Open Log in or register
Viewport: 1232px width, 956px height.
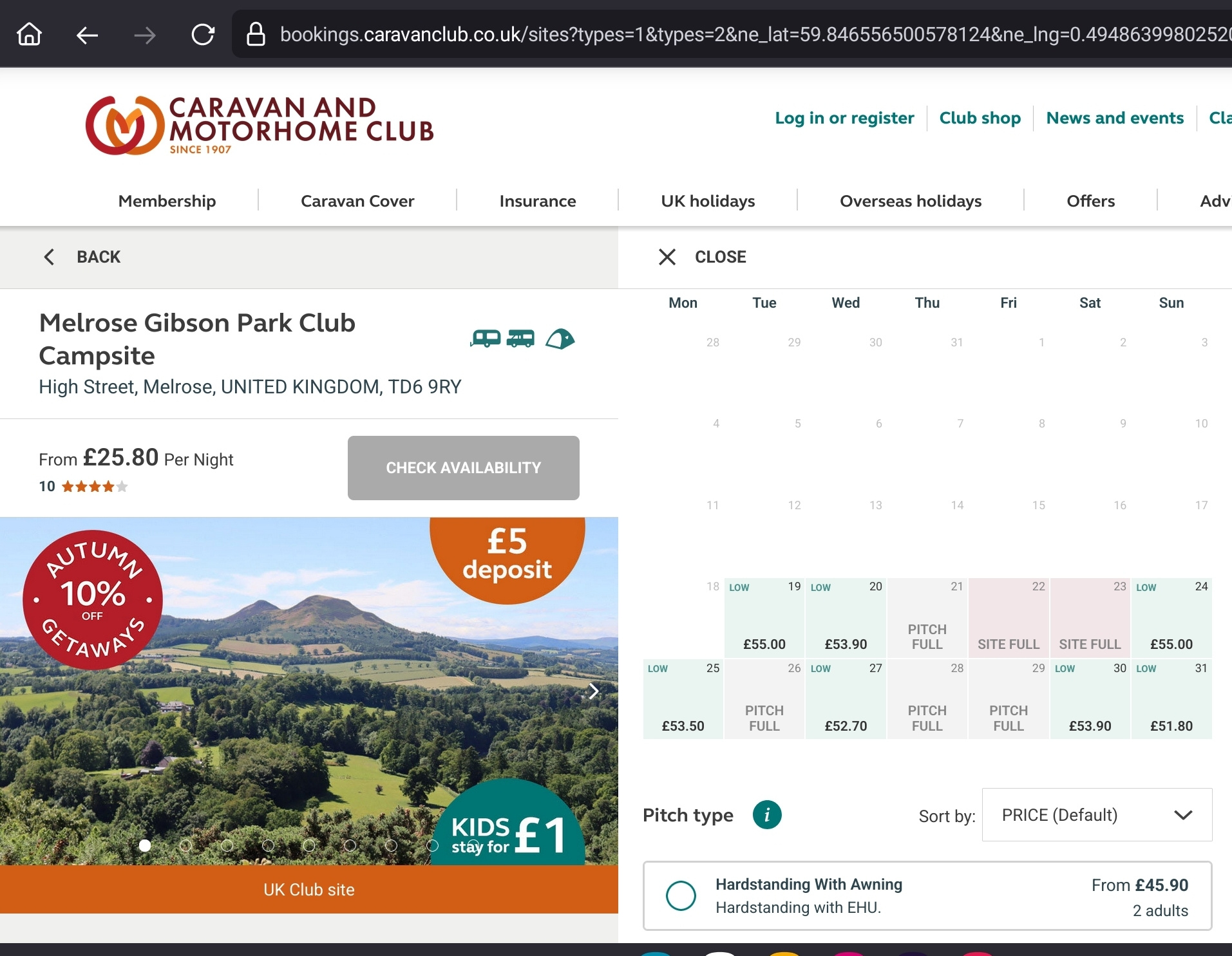[844, 118]
